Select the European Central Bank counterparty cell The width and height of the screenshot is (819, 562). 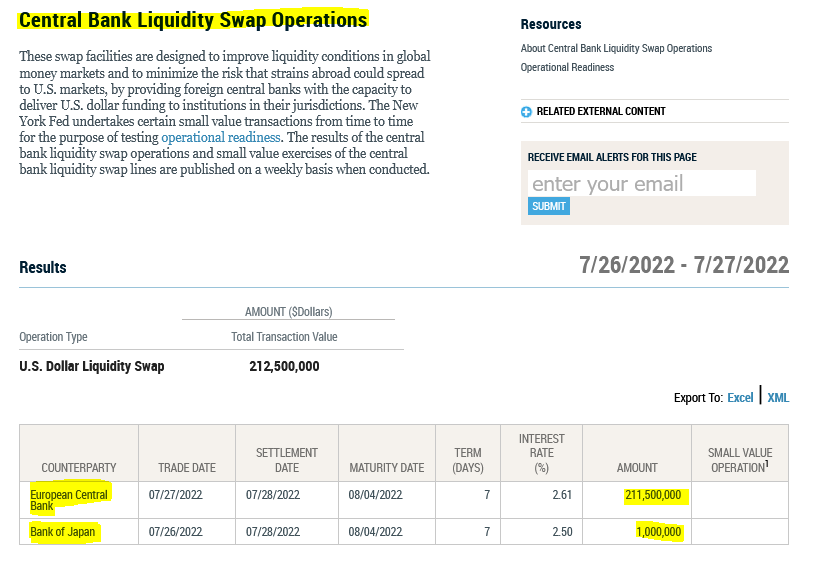point(79,500)
